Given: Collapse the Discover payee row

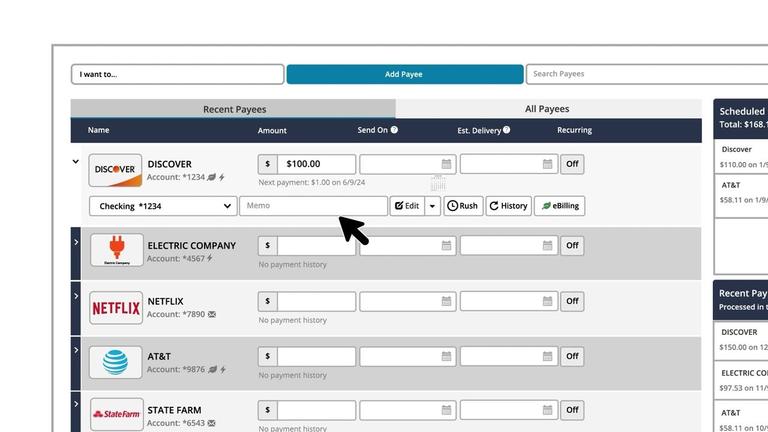Looking at the screenshot, I should [x=75, y=161].
